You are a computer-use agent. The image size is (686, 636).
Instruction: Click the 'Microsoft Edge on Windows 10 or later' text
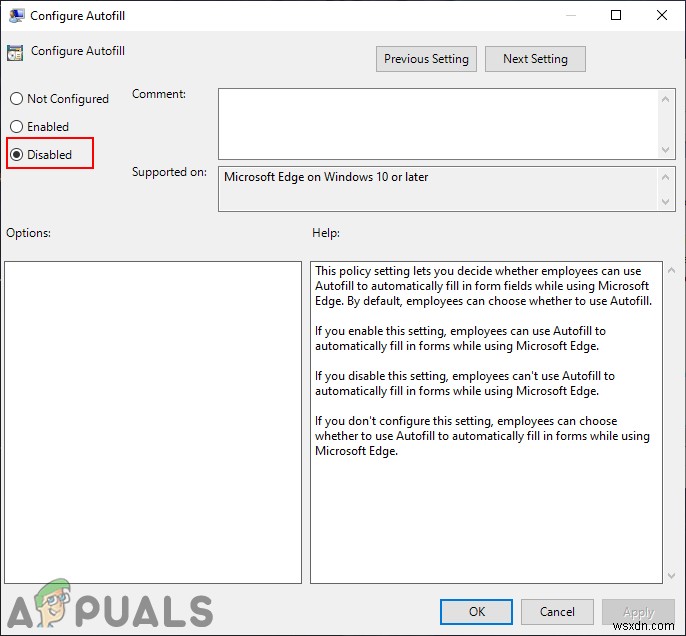326,177
